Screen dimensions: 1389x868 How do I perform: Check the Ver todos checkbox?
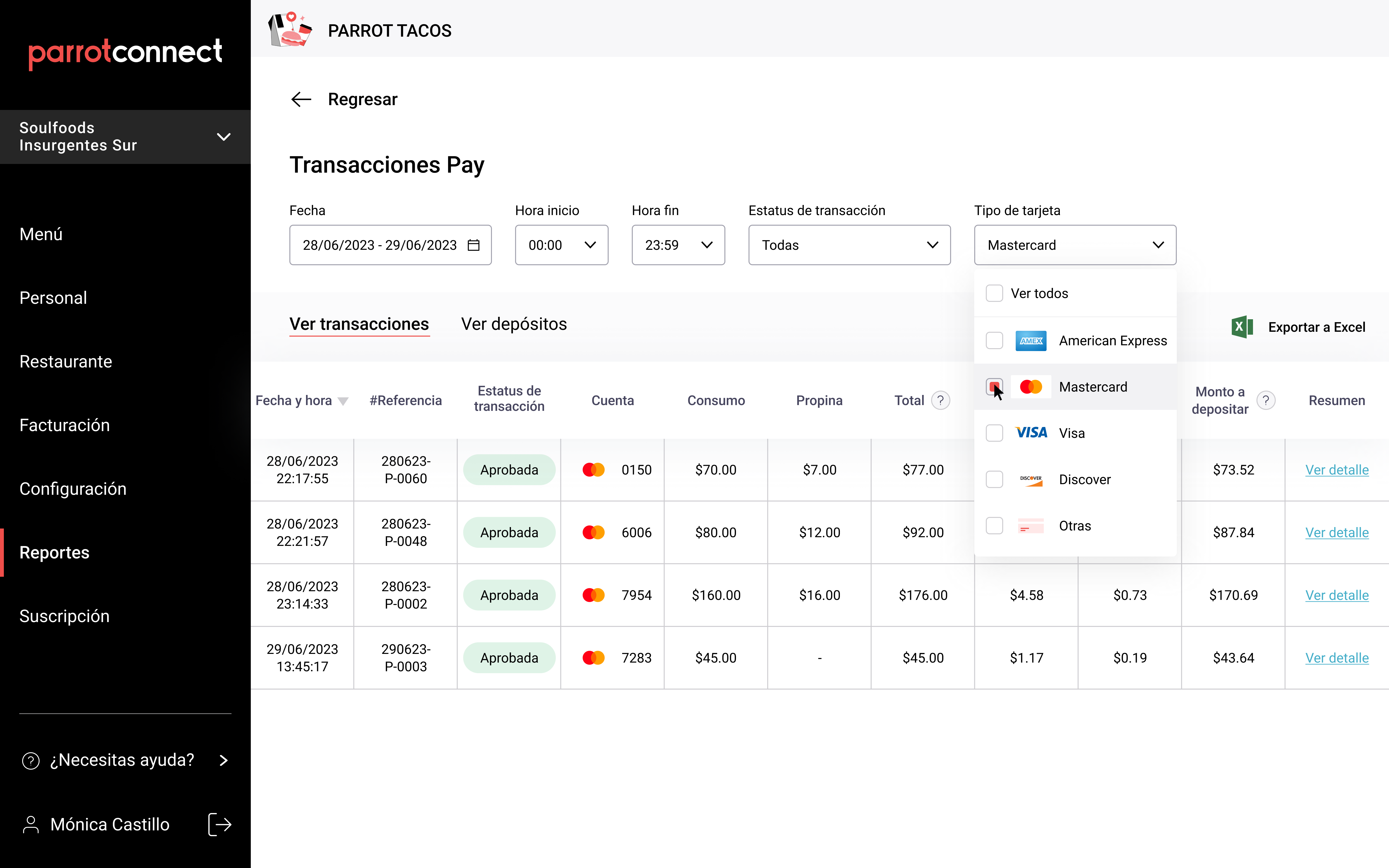(x=994, y=293)
